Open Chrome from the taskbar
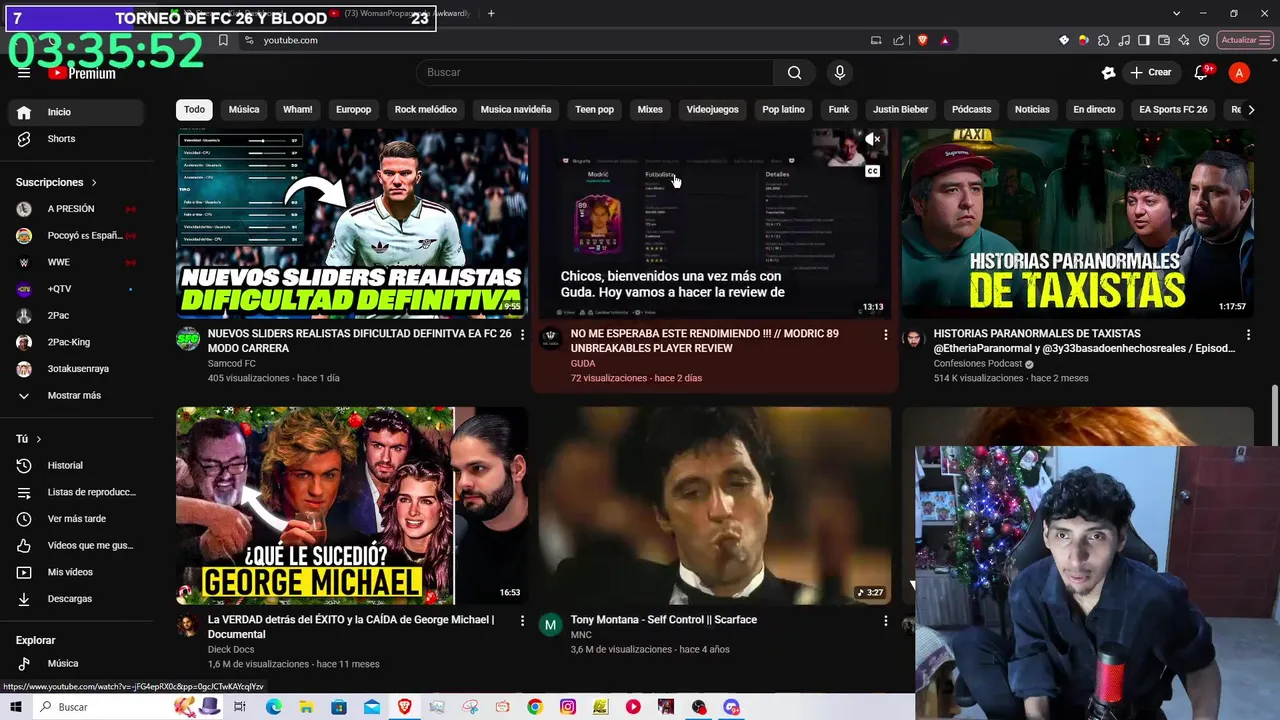 (535, 707)
